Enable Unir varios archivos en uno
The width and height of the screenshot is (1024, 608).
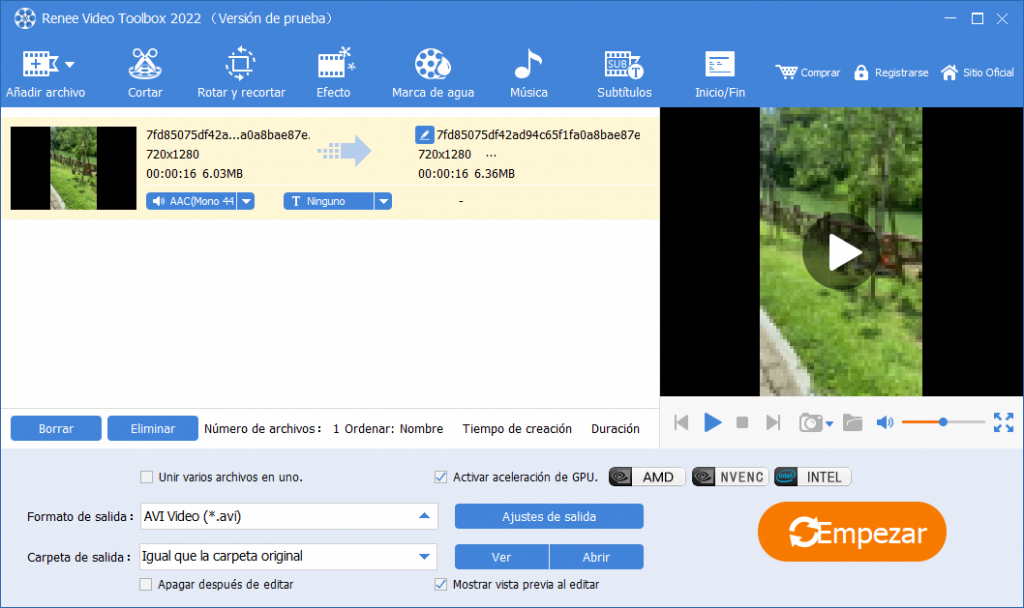[x=145, y=477]
